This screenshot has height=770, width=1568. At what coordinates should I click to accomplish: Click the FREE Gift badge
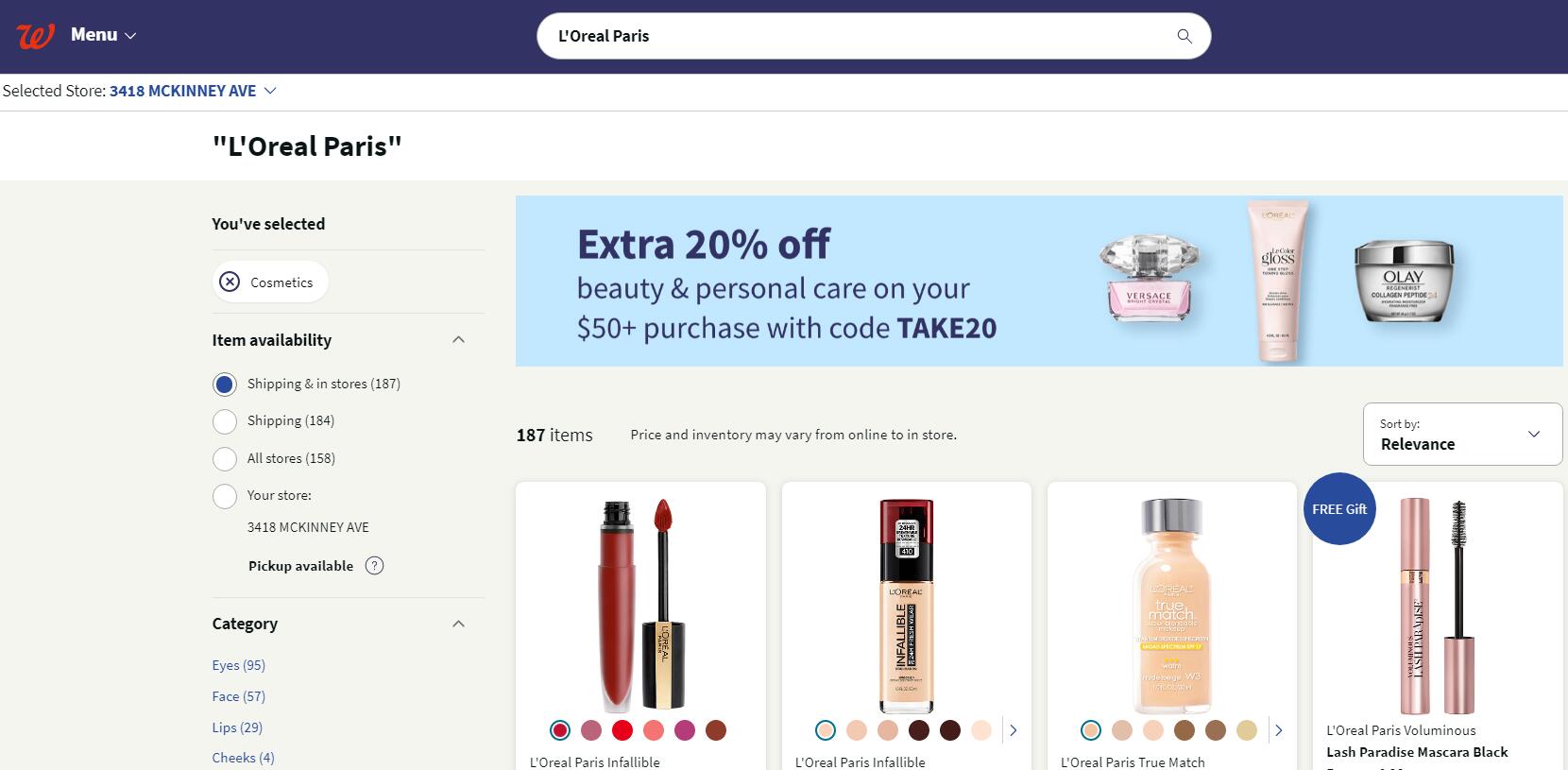point(1338,509)
